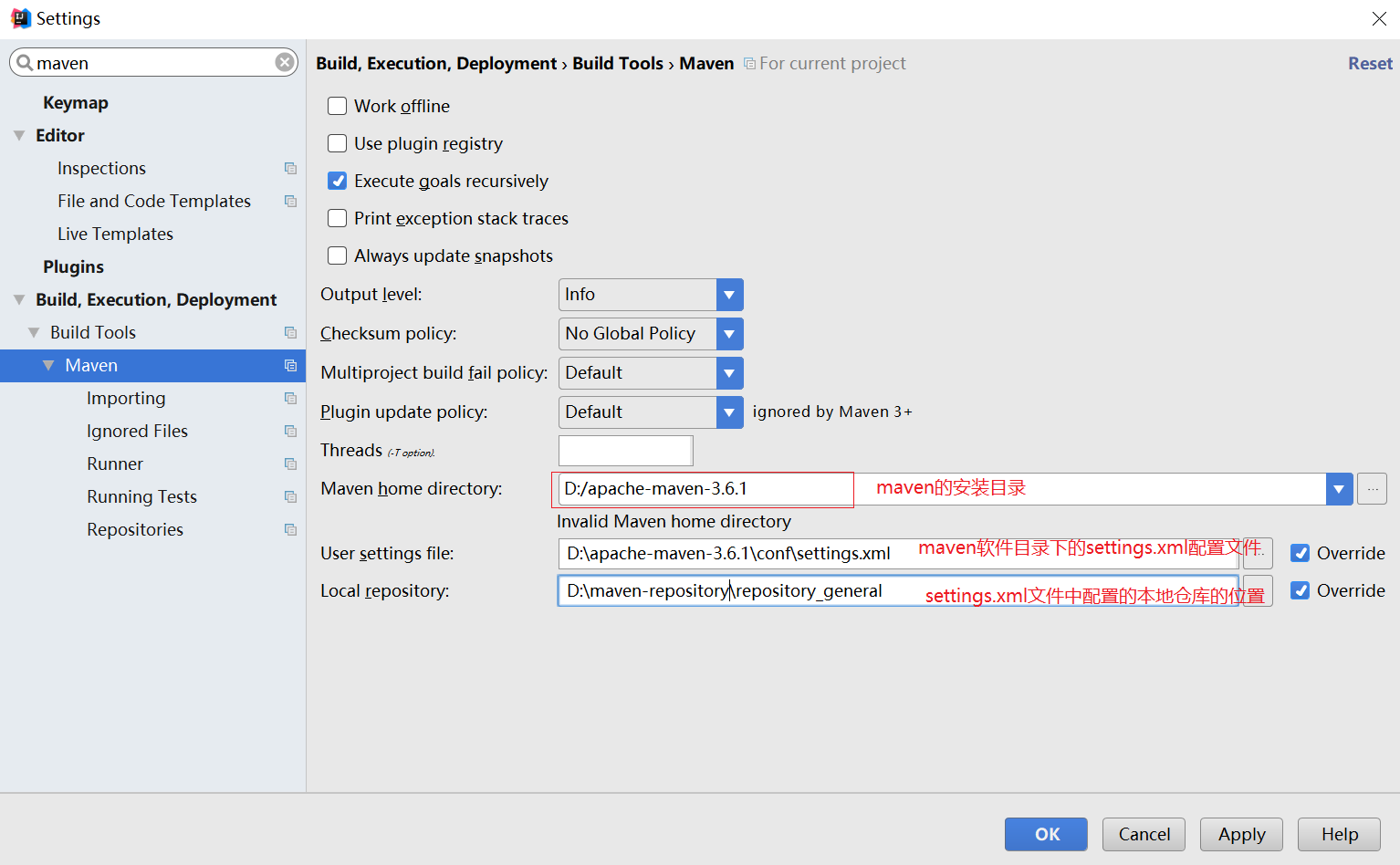This screenshot has width=1400, height=865.
Task: Click the Threads input field
Action: (625, 451)
